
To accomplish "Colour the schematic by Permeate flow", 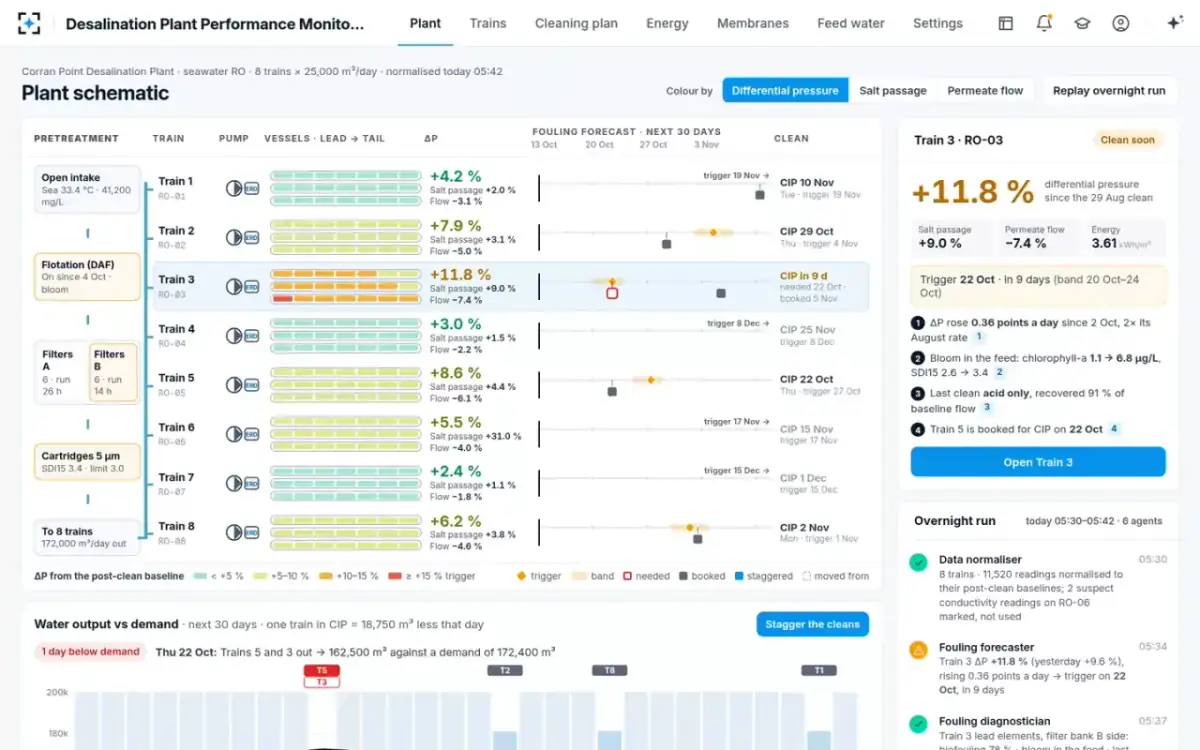I will (x=985, y=90).
